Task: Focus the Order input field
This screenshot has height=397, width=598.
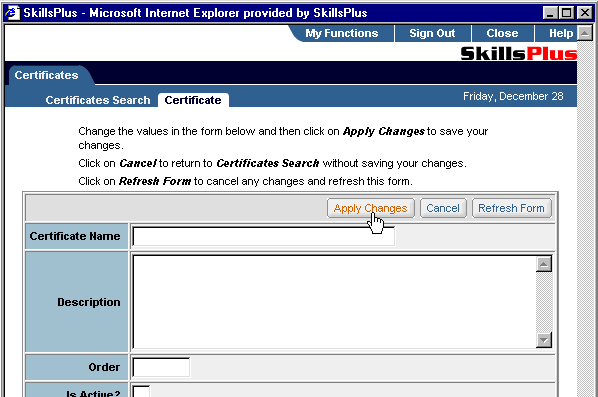Action: pos(161,368)
